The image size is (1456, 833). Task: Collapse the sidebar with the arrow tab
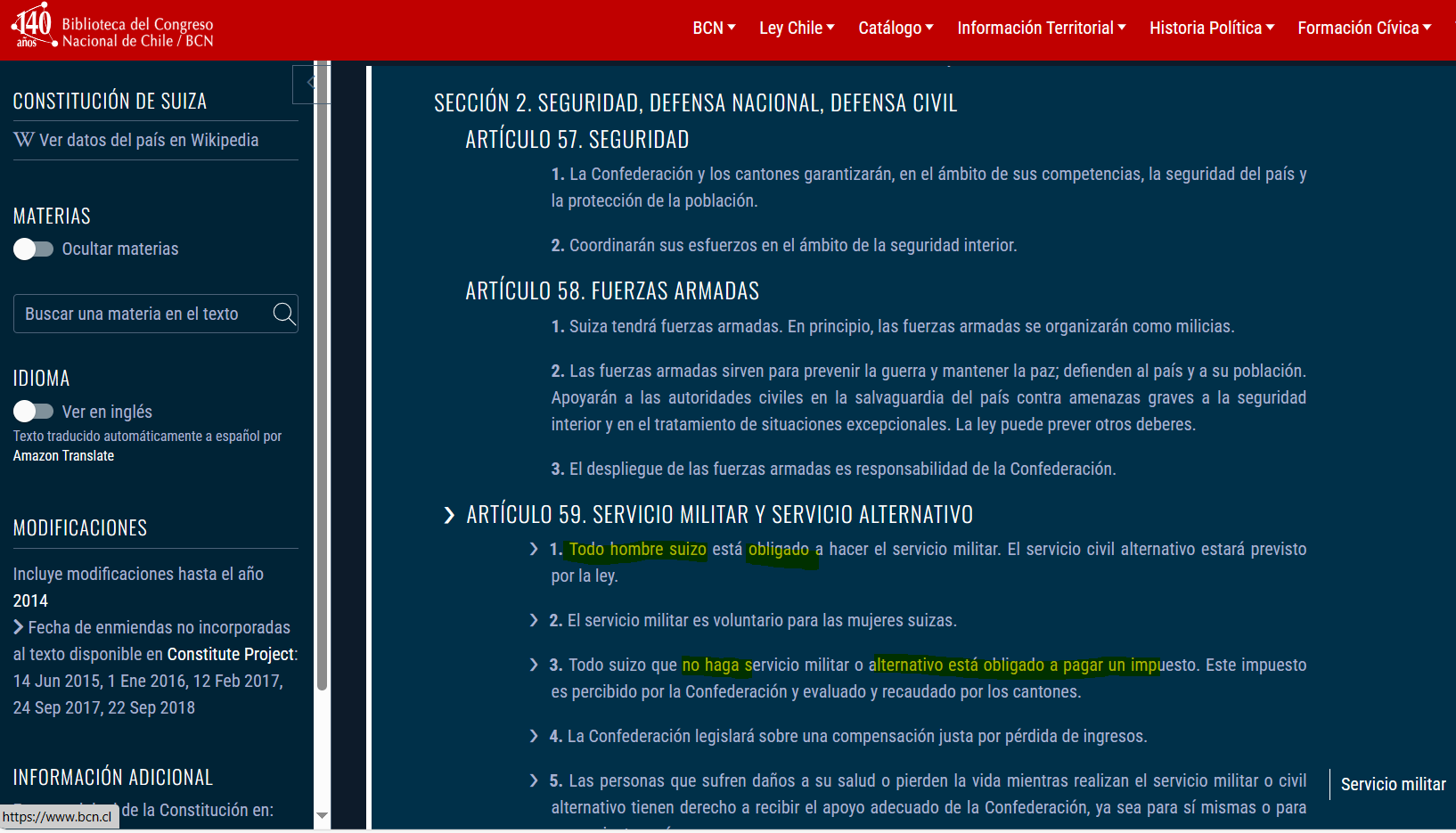tap(311, 83)
